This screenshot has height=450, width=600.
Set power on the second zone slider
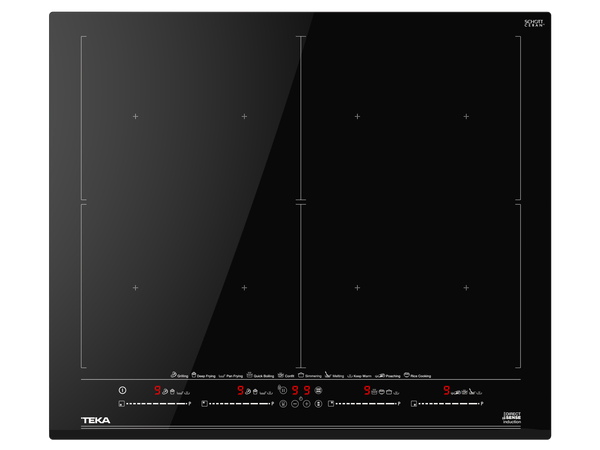tap(239, 404)
